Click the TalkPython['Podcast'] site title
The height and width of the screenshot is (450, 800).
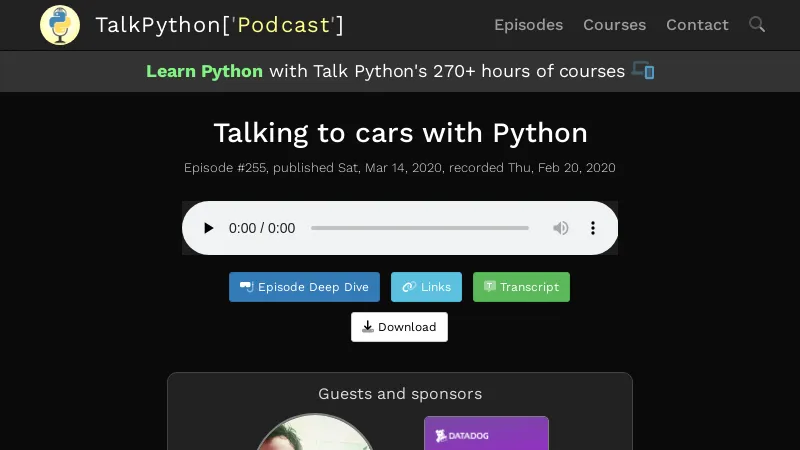click(x=219, y=25)
